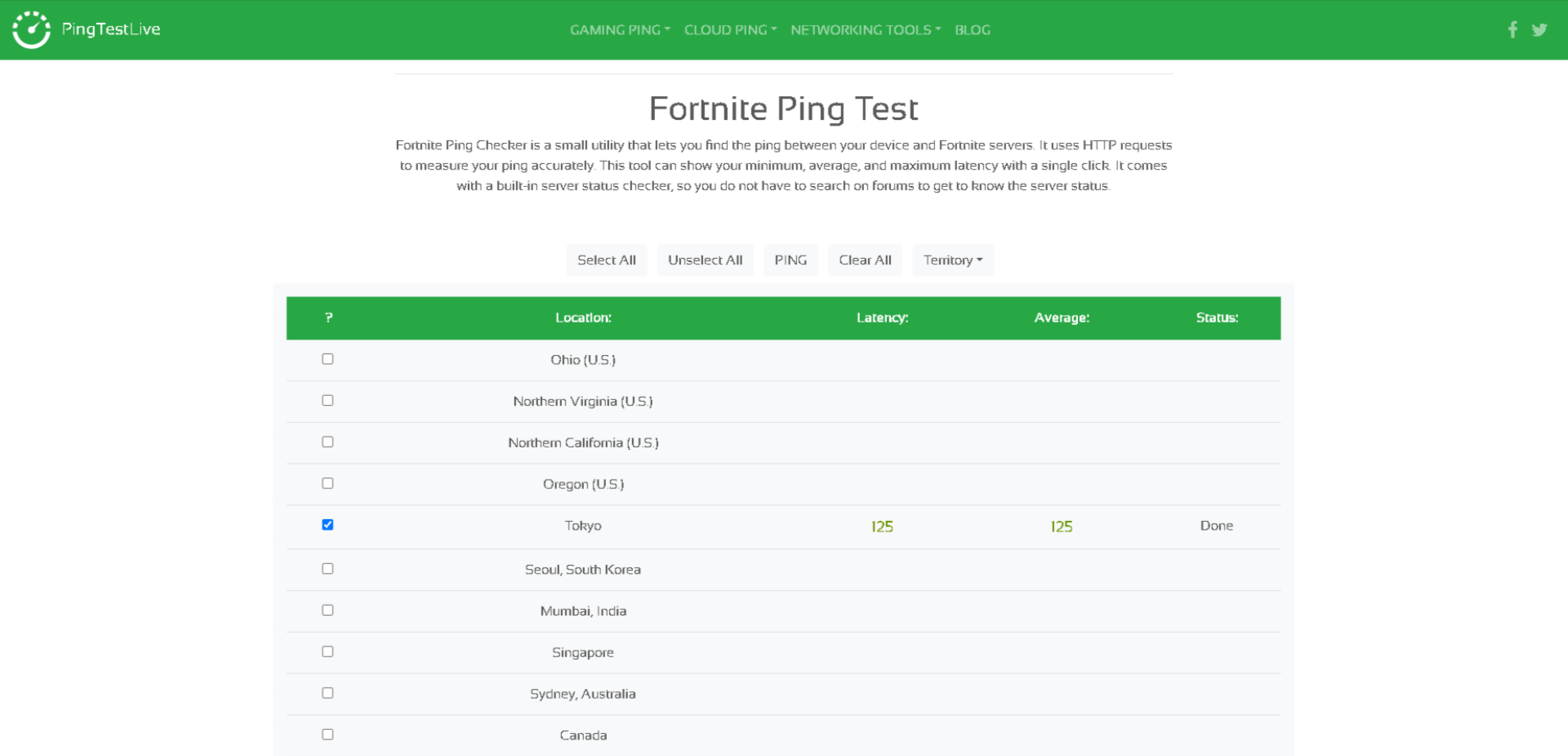Click the '?' column header
The height and width of the screenshot is (756, 1568).
328,318
